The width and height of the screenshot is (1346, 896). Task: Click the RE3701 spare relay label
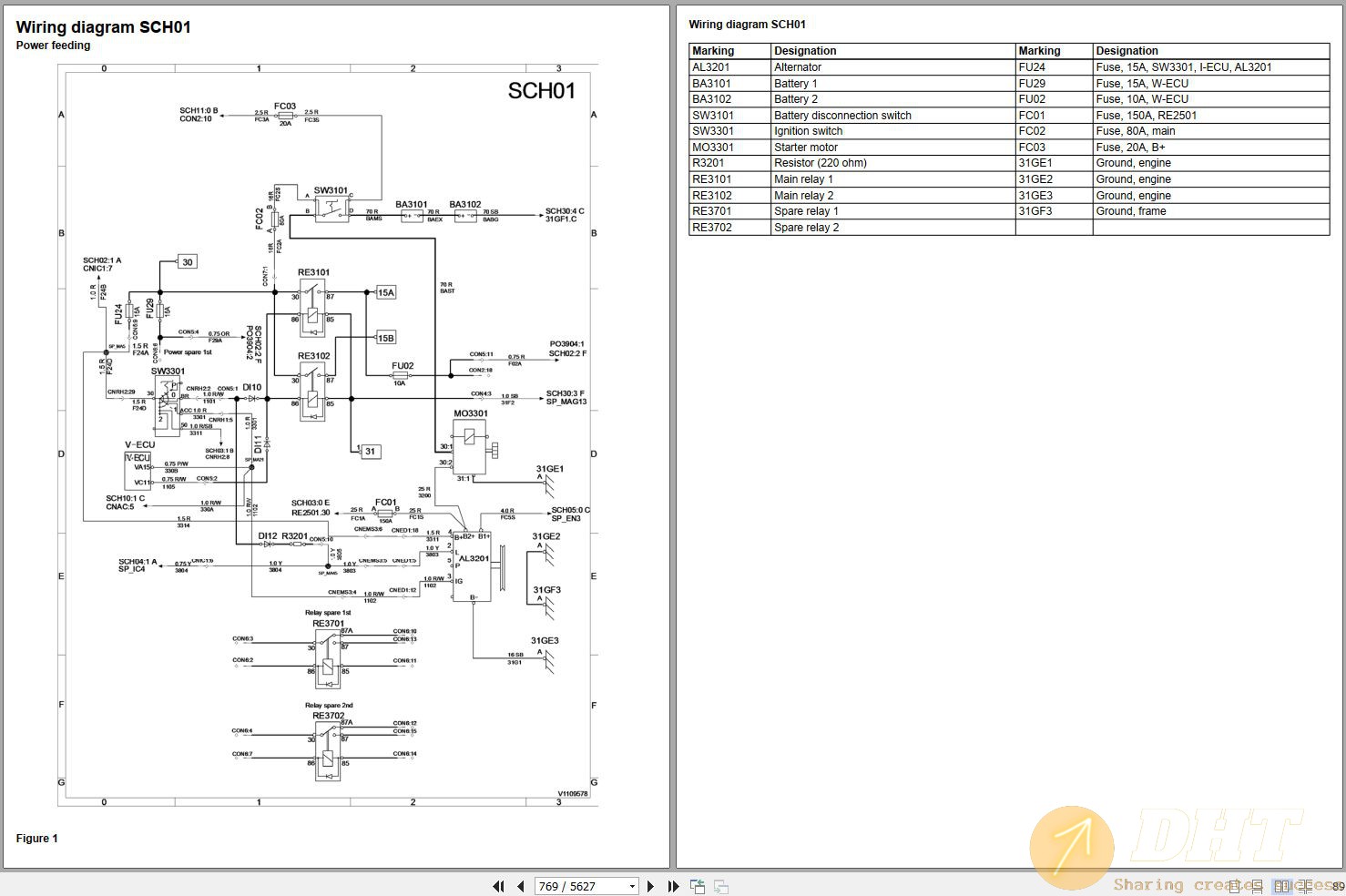click(328, 624)
